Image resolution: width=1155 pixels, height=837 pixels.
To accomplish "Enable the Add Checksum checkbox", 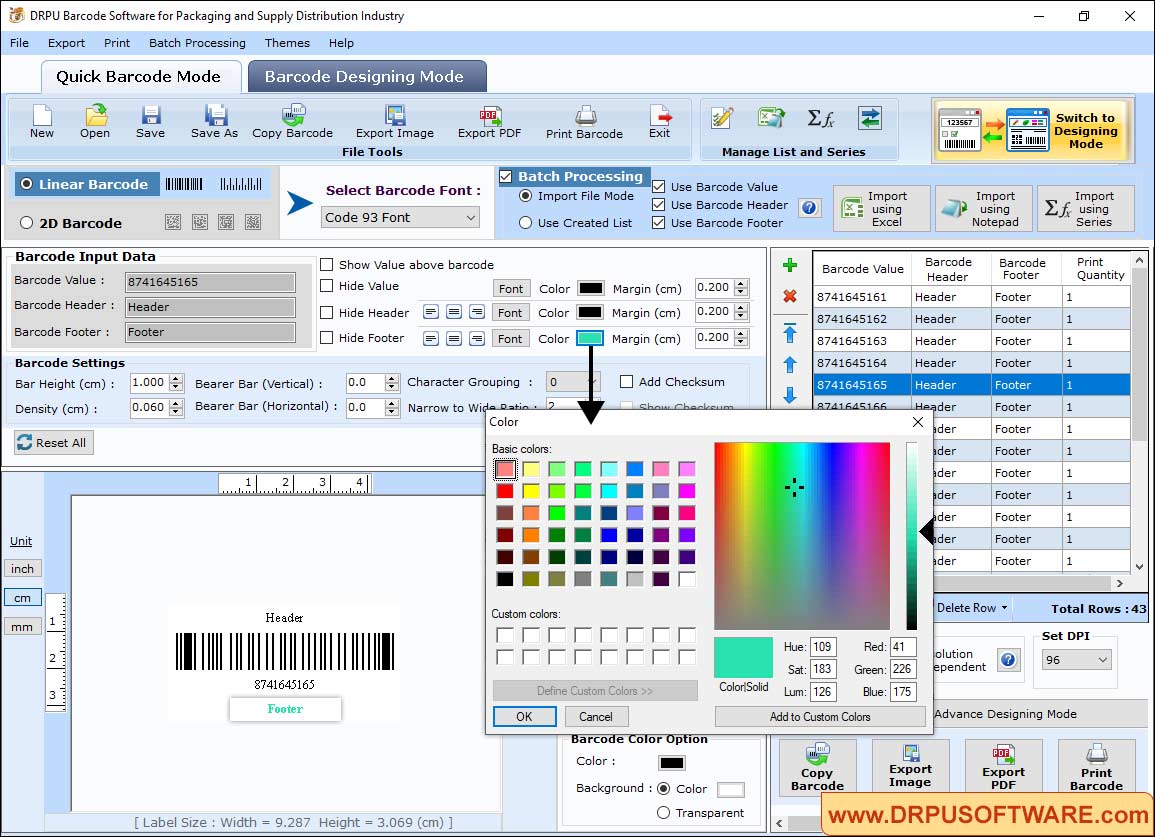I will [626, 382].
